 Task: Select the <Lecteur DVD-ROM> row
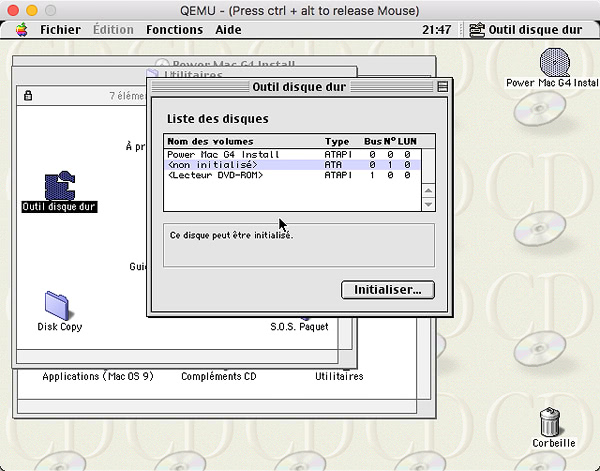pos(292,175)
